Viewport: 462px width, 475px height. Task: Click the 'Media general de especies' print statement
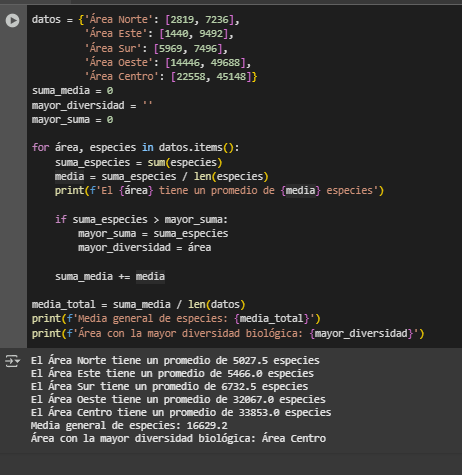[176, 319]
